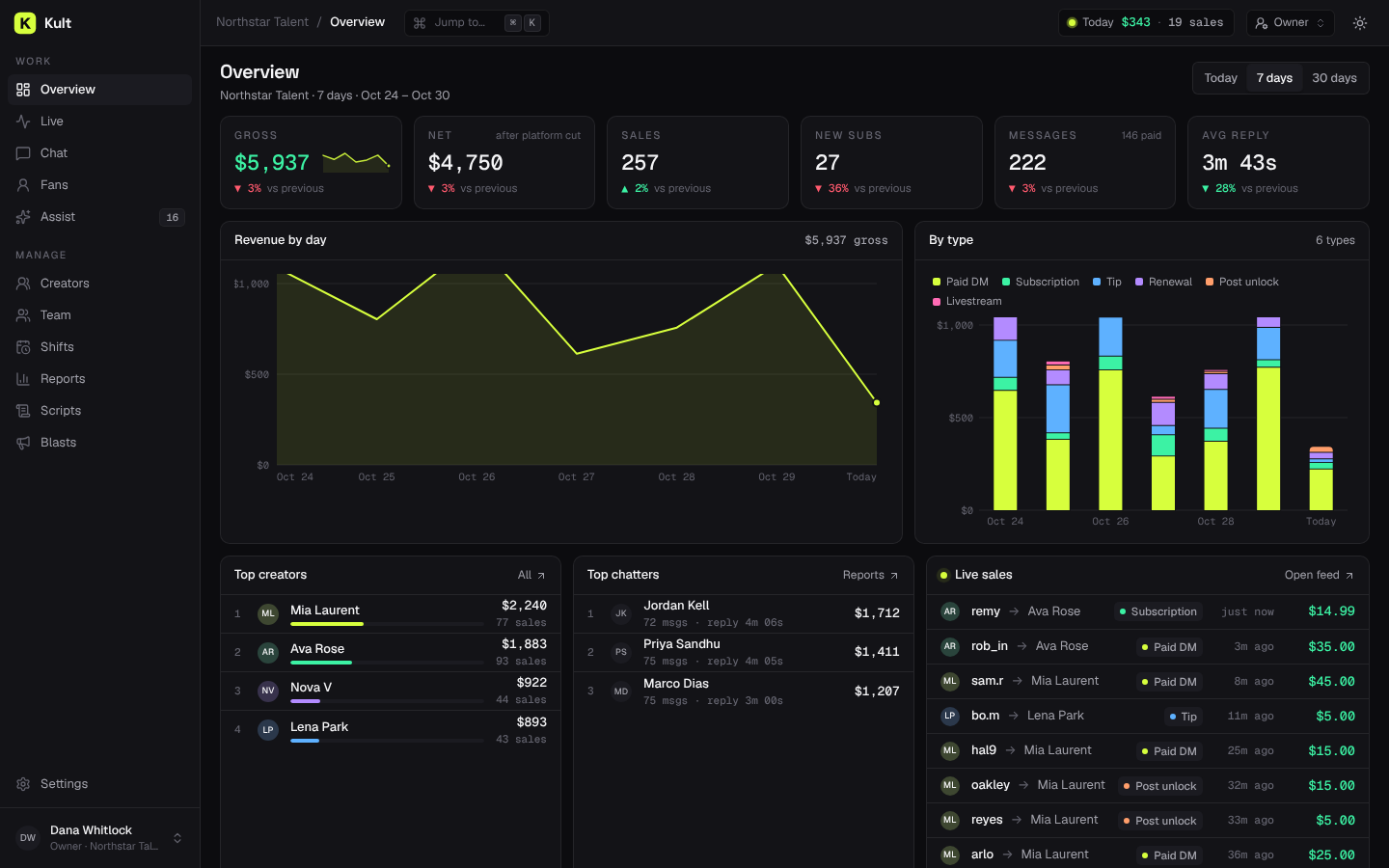Select Overview in the sidebar
Screen dimensions: 1389x868
click(100, 90)
